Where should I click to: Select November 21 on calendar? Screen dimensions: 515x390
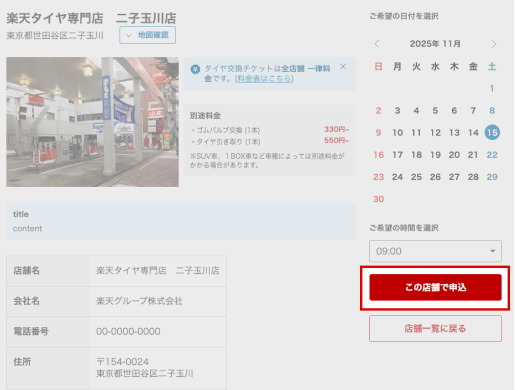coord(473,155)
